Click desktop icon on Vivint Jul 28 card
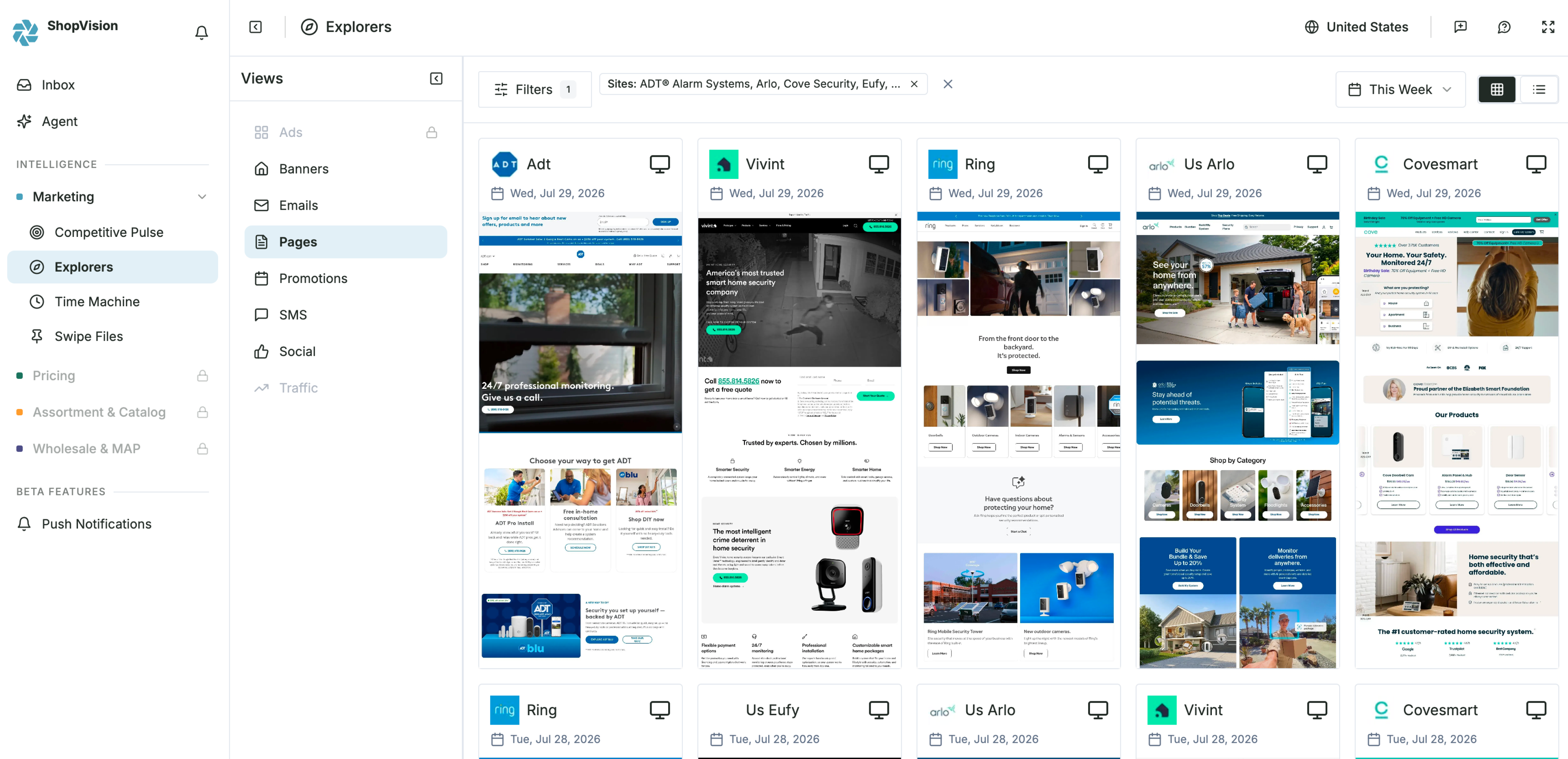This screenshot has height=759, width=1568. 1317,710
